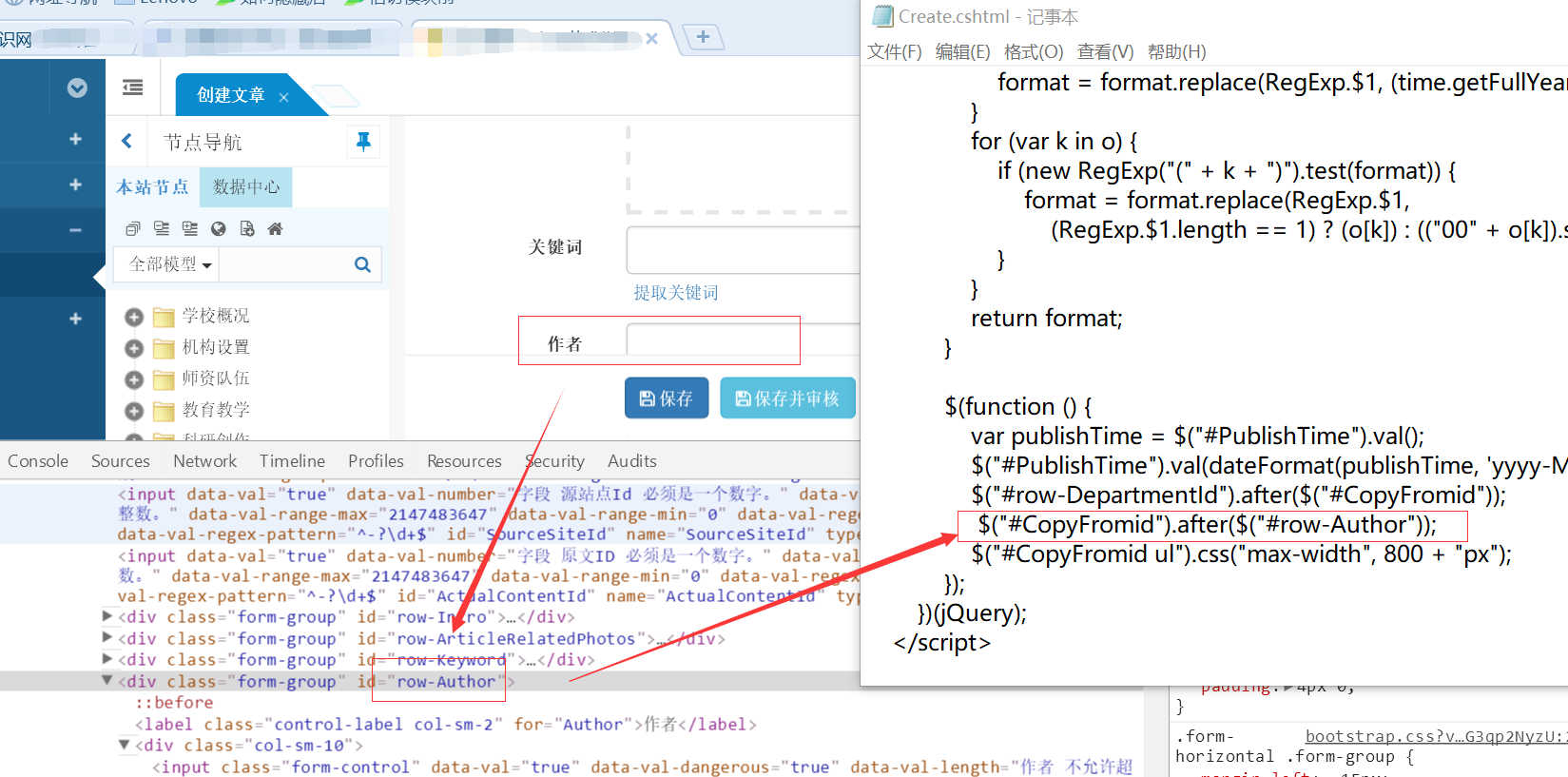Image resolution: width=1568 pixels, height=777 pixels.
Task: Click the 保存并审核 button
Action: 787,398
